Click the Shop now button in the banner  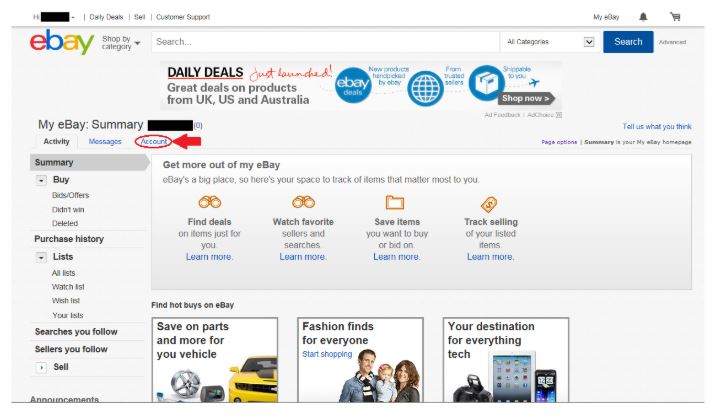(526, 99)
